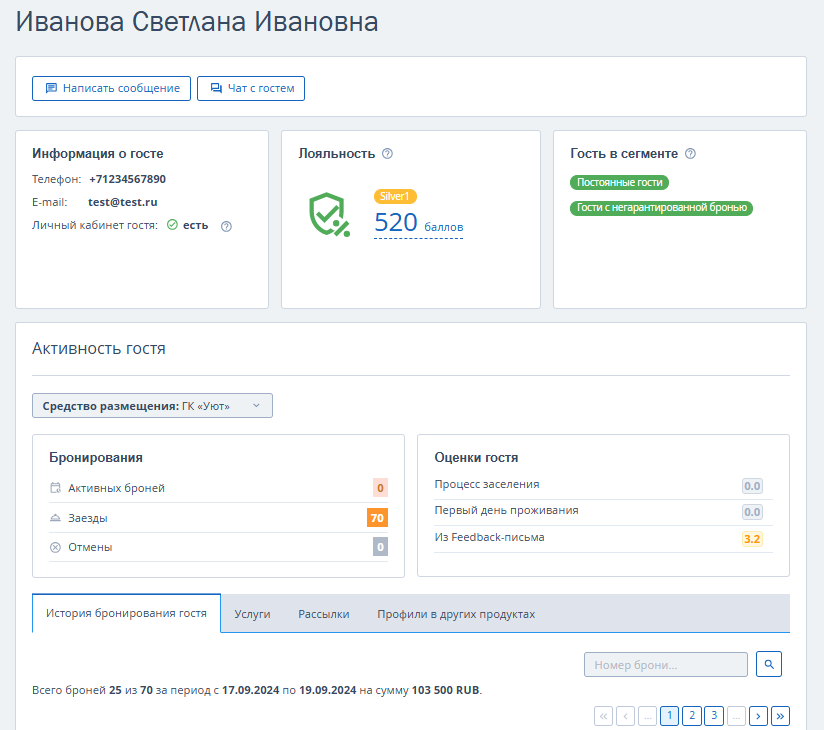
Task: Go to the next page arrow
Action: coord(758,716)
